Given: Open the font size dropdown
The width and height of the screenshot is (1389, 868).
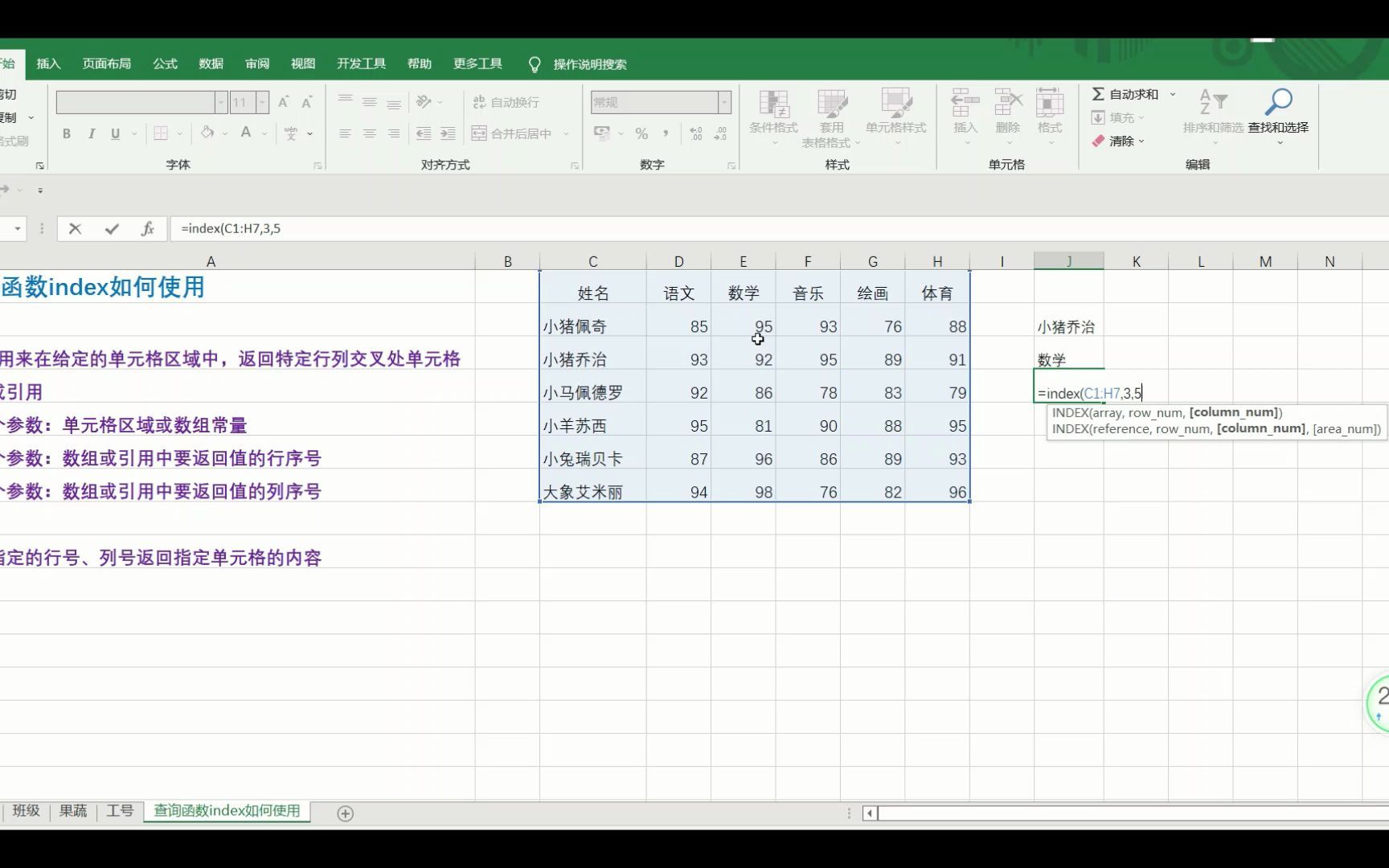Looking at the screenshot, I should pyautogui.click(x=262, y=102).
